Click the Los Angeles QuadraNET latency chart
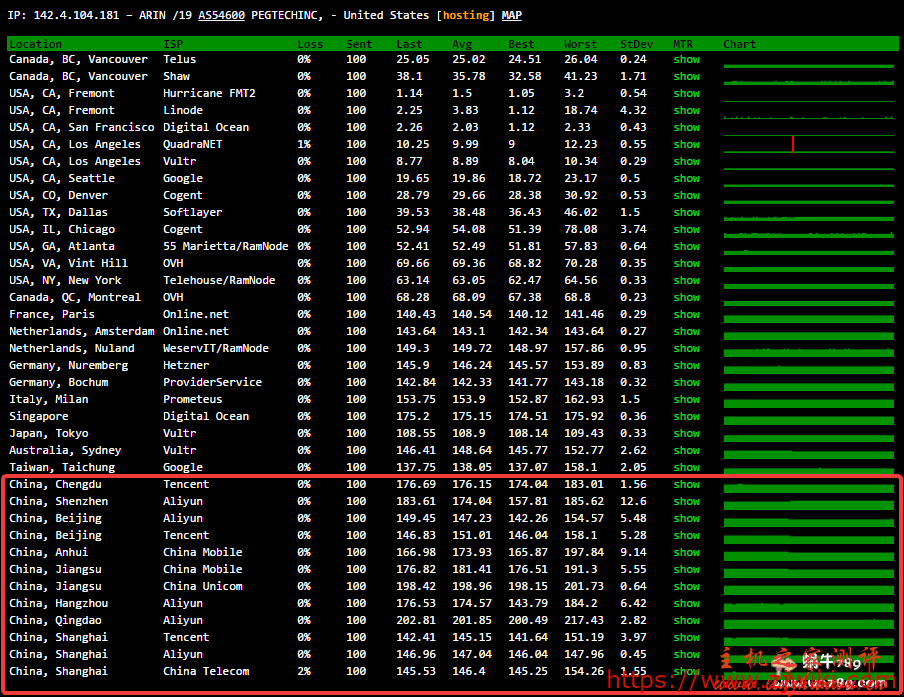Screen dimensions: 904x697 click(x=808, y=145)
